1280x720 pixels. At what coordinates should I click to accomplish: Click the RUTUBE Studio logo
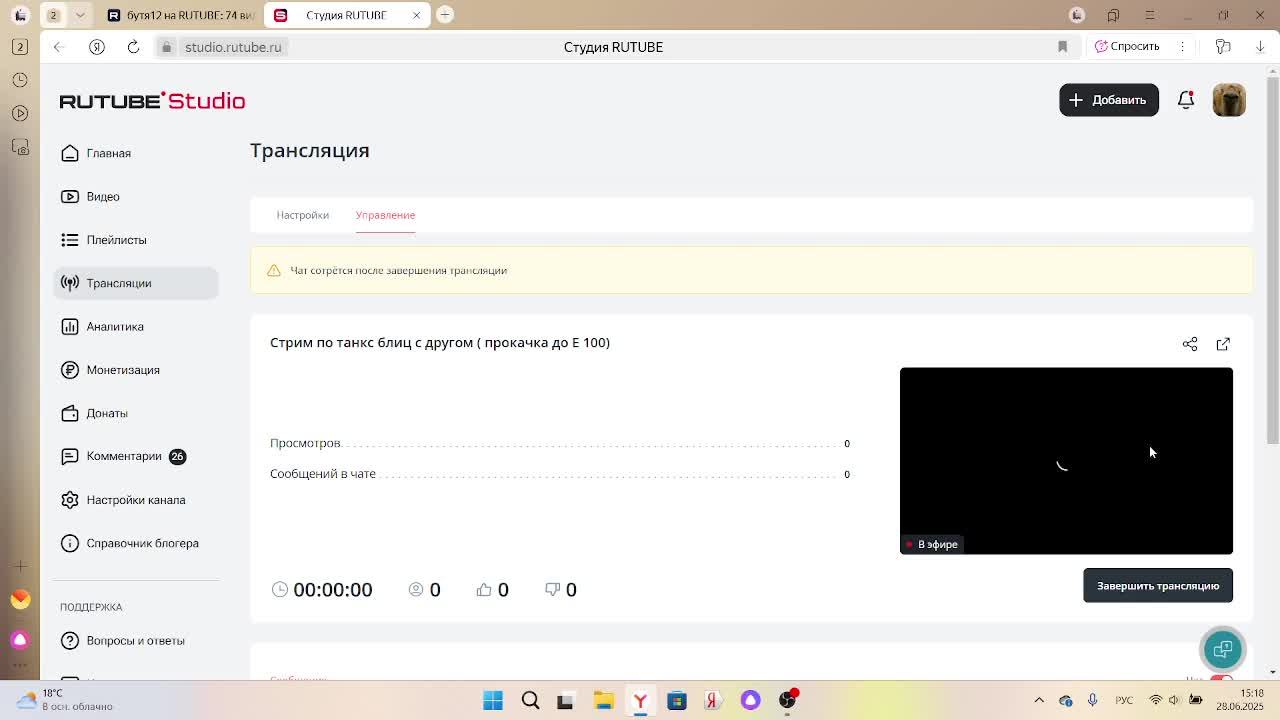click(x=152, y=101)
